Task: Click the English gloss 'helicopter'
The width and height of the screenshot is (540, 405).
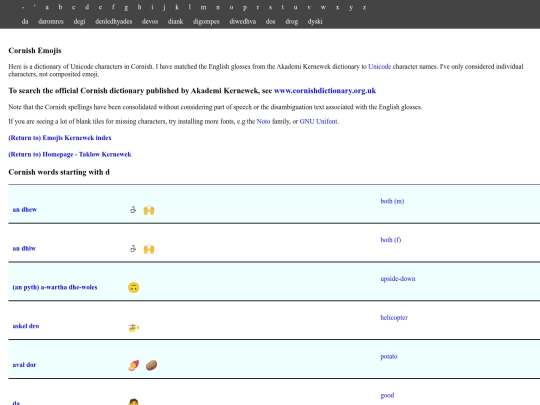Action: (394, 318)
